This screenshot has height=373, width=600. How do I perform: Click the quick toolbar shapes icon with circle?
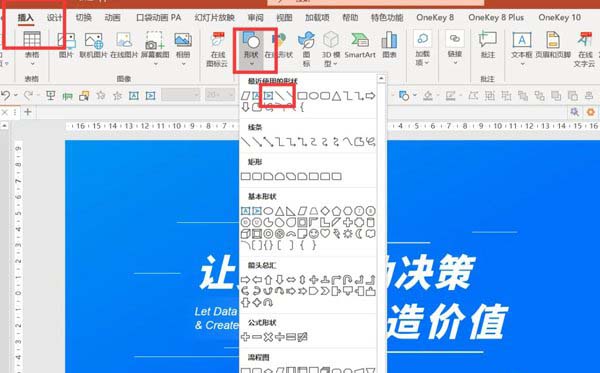point(404,95)
